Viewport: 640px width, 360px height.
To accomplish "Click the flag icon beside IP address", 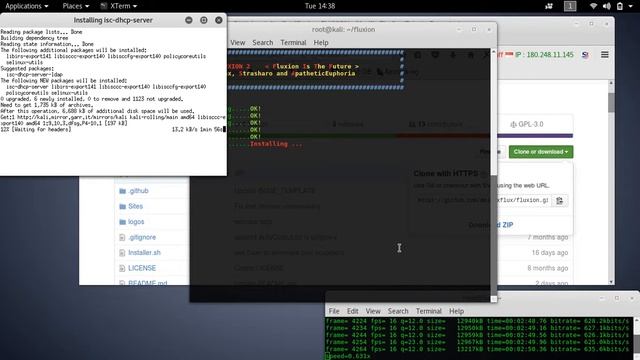I will point(509,54).
